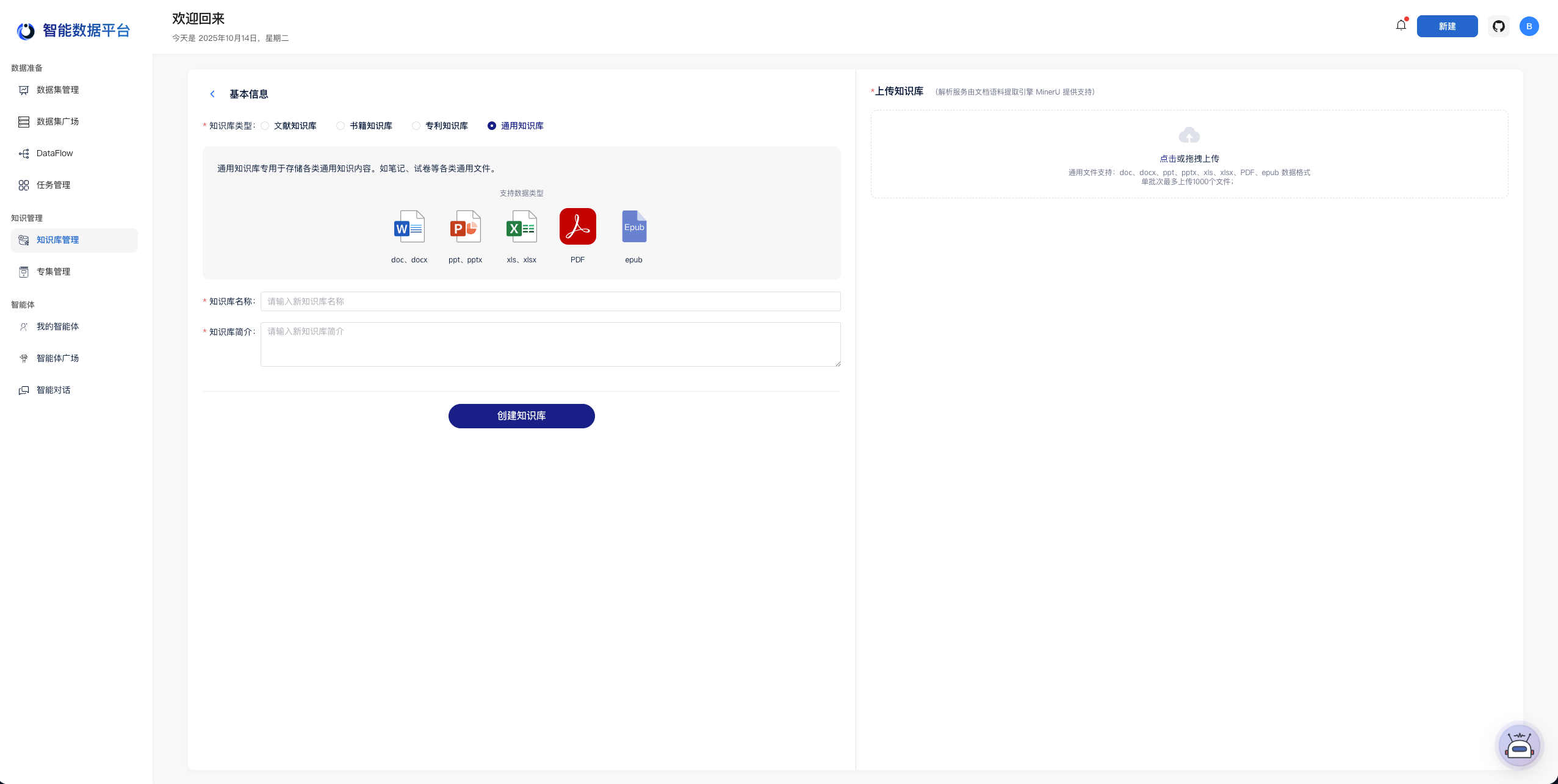This screenshot has height=784, width=1558.
Task: Click the cloud upload icon
Action: (x=1189, y=135)
